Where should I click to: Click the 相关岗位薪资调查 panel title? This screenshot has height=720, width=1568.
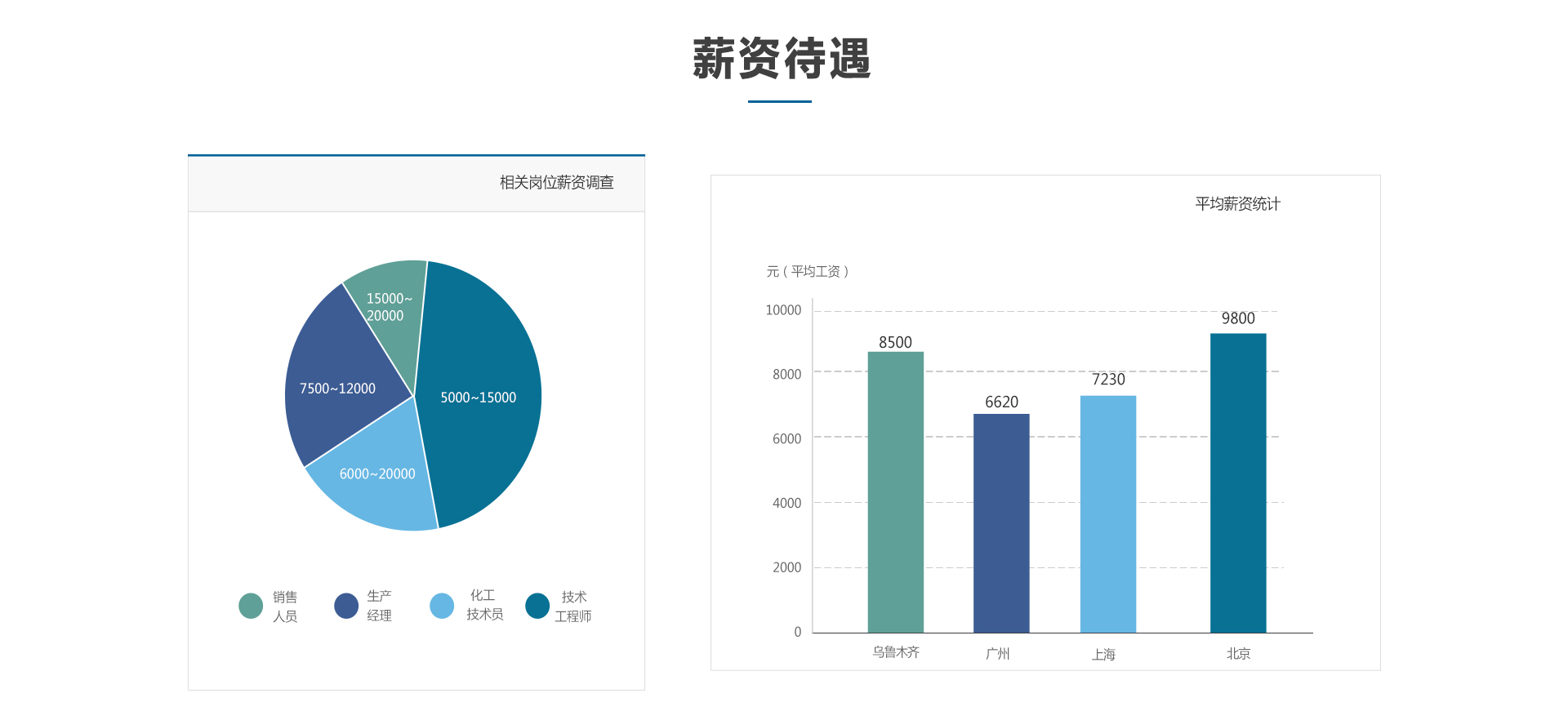click(x=556, y=183)
